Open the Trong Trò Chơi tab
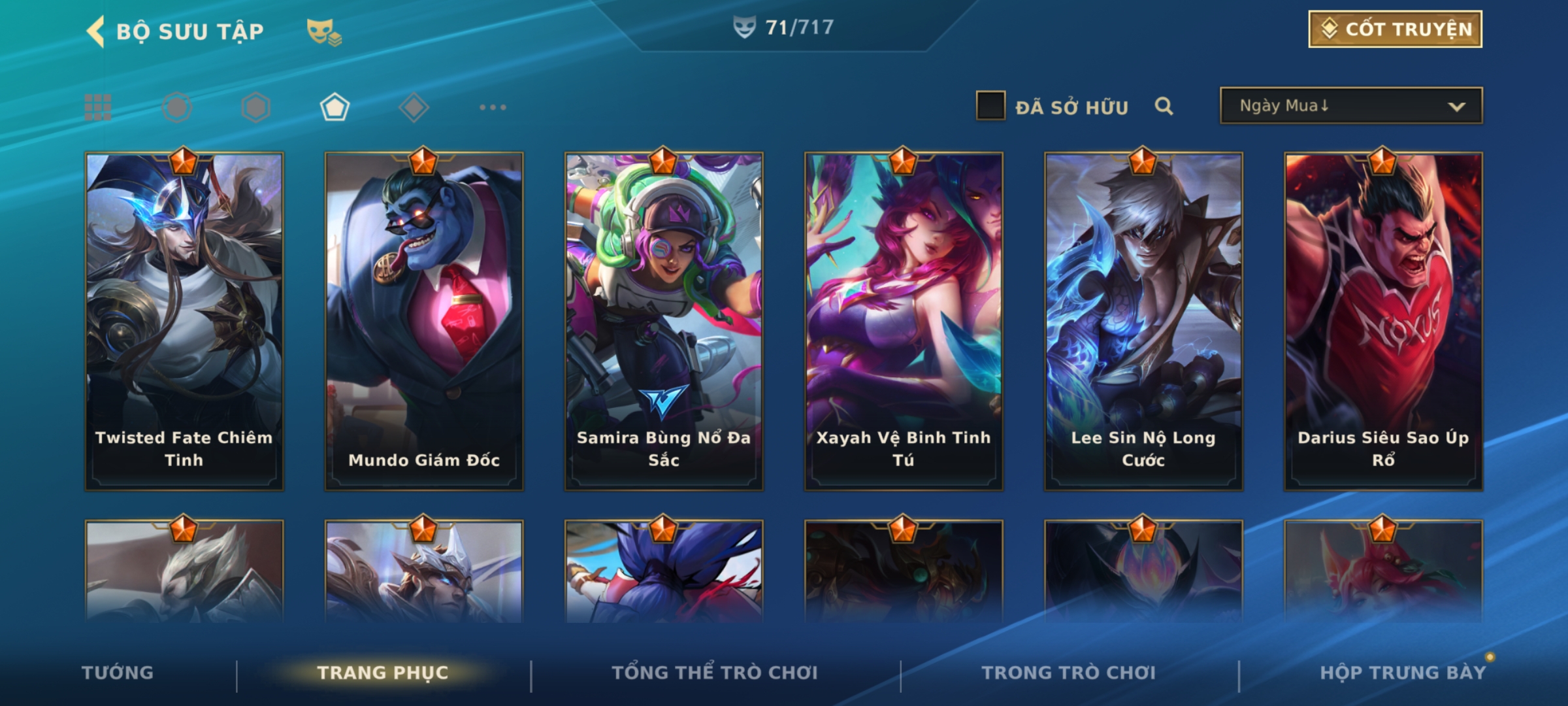The height and width of the screenshot is (706, 1568). [1069, 673]
